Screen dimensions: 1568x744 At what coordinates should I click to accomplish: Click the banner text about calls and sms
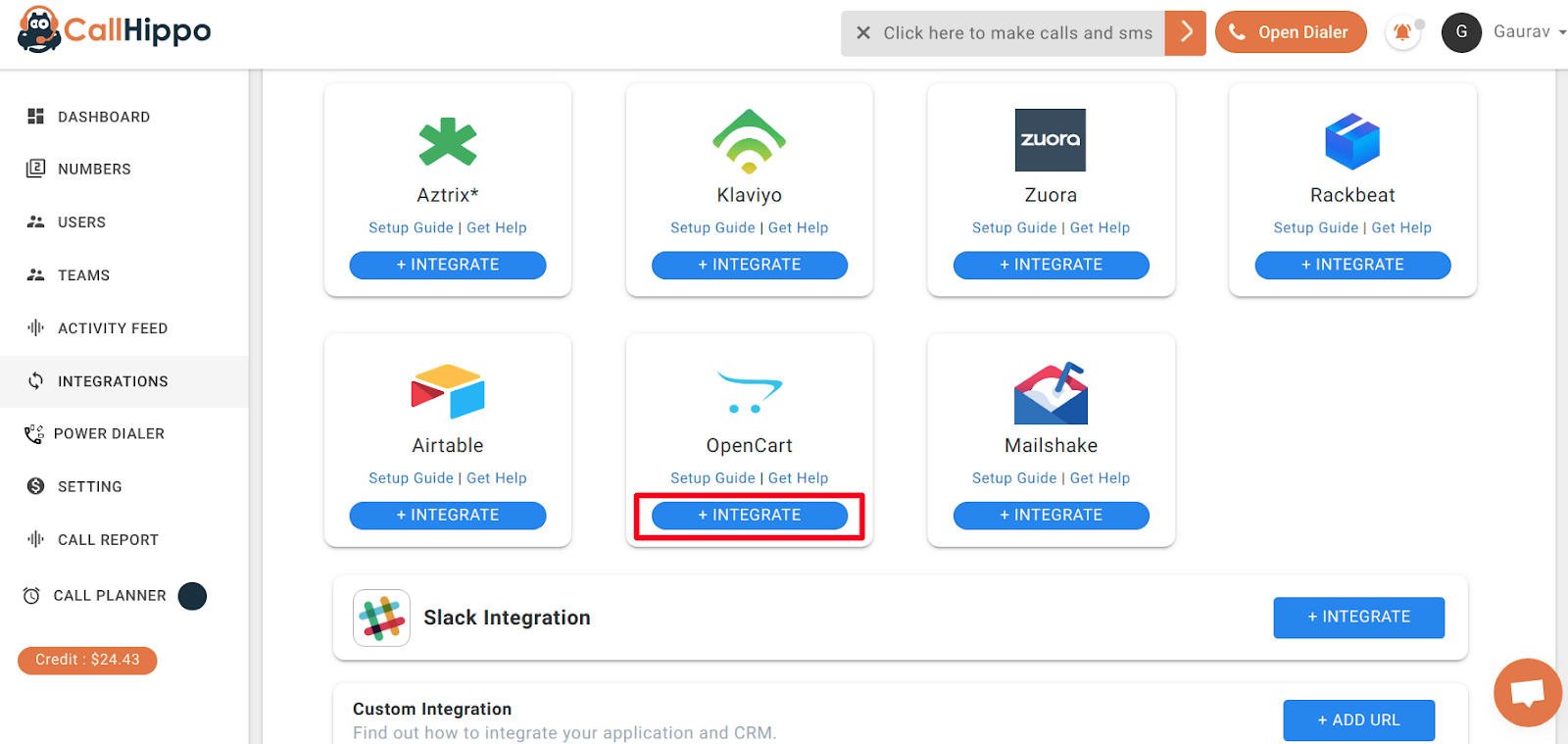click(x=1018, y=33)
